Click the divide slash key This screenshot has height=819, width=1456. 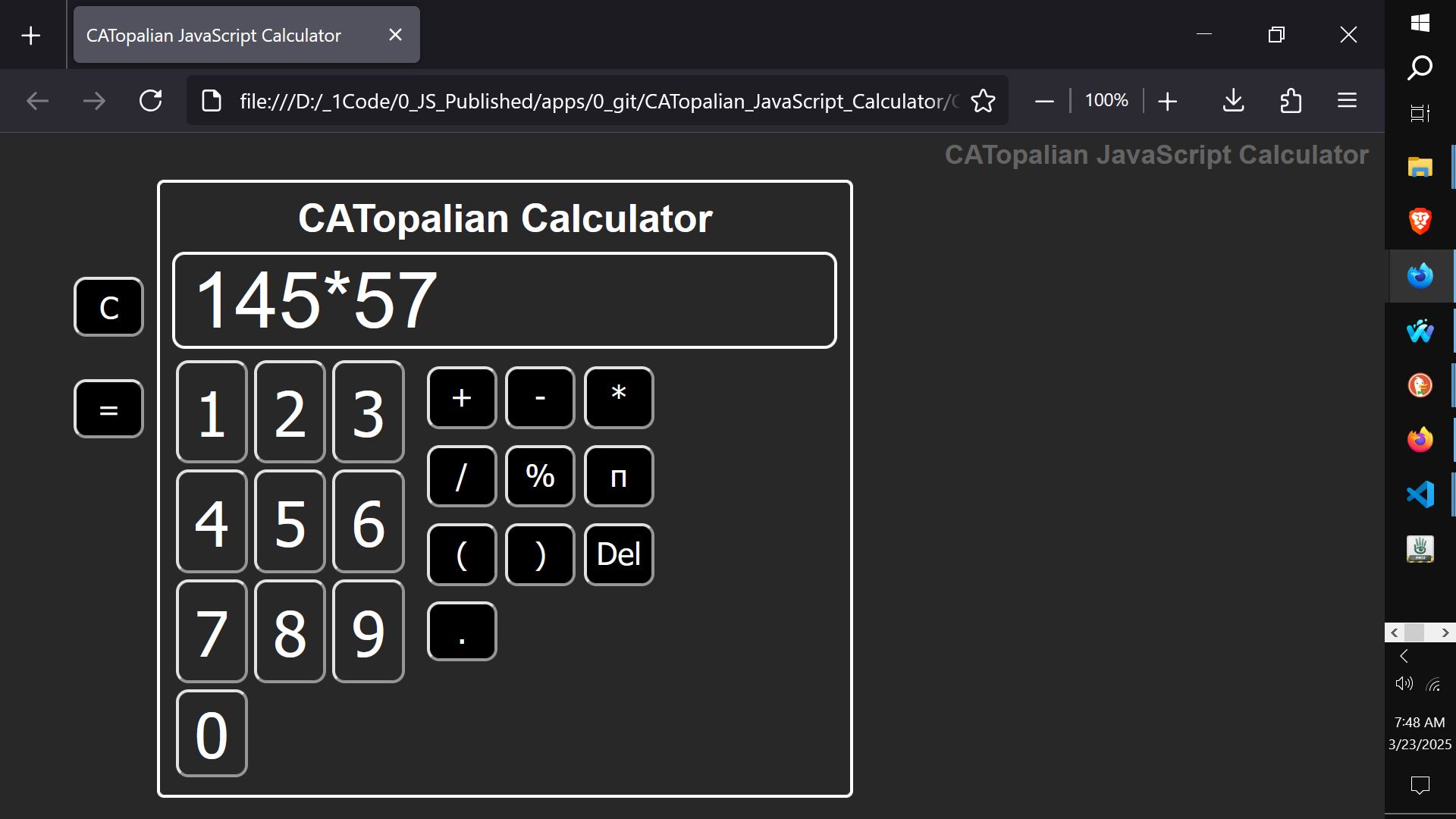click(462, 476)
